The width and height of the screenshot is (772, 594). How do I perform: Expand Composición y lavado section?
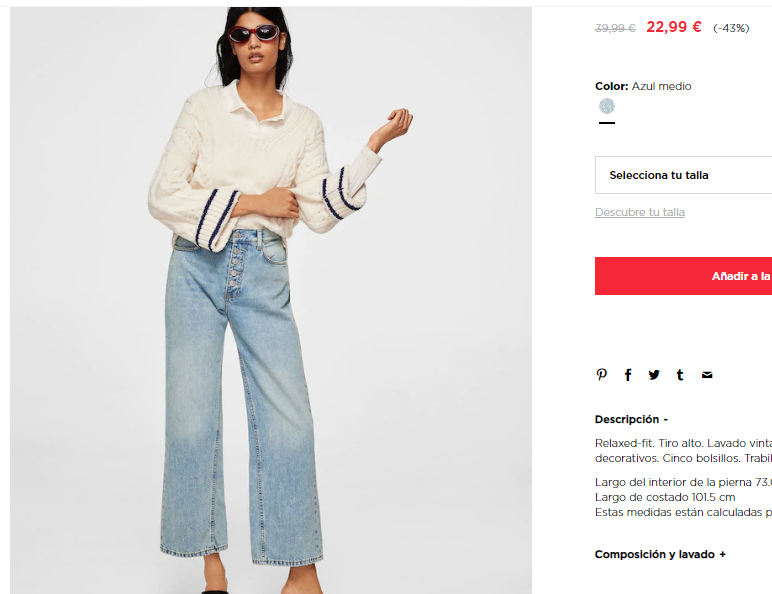[660, 554]
